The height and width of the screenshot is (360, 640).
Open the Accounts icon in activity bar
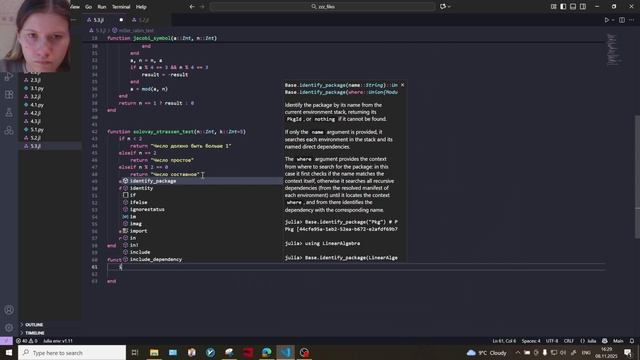pos(9,310)
